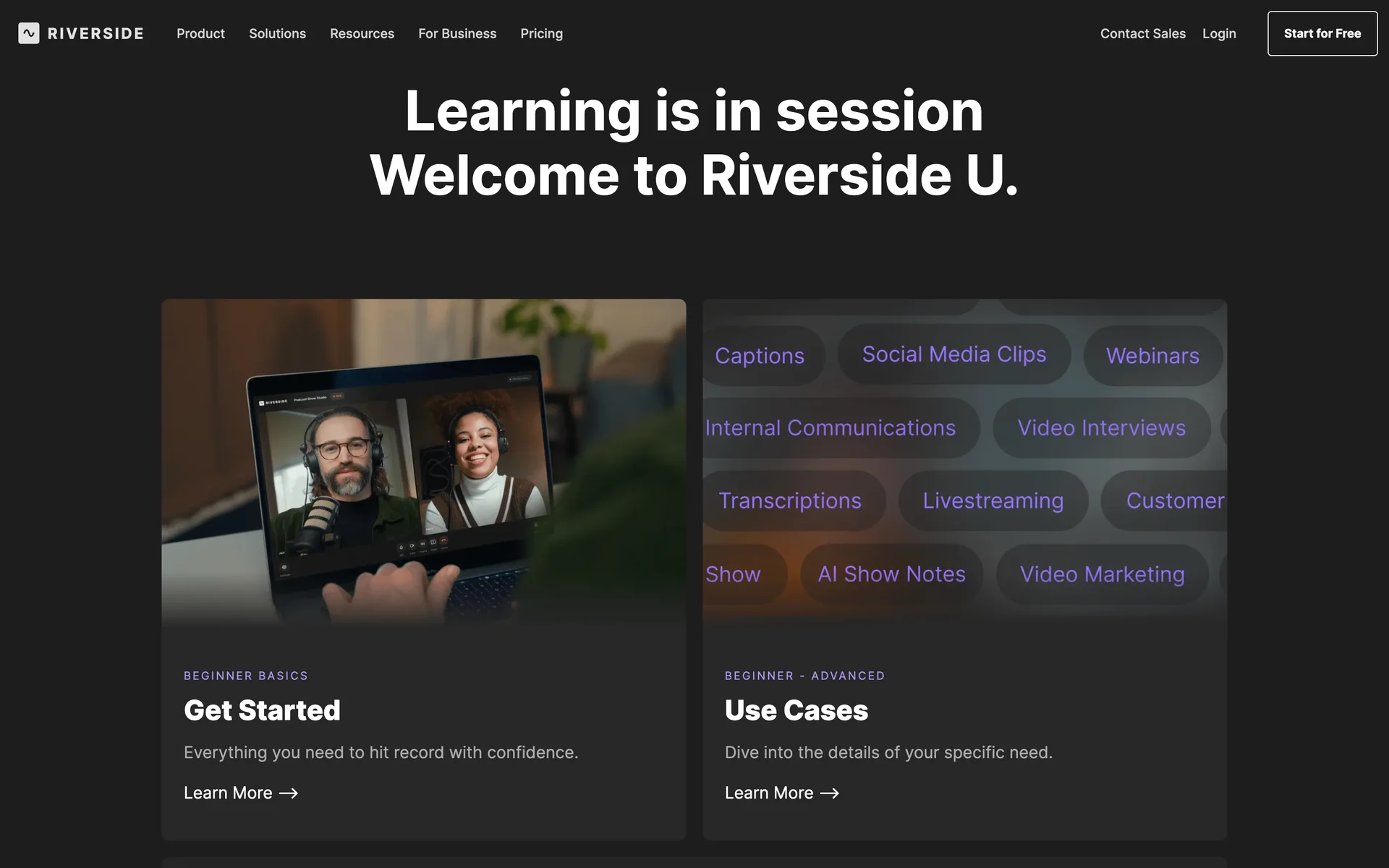Select the Captions tag pill
This screenshot has width=1389, height=868.
click(x=760, y=356)
